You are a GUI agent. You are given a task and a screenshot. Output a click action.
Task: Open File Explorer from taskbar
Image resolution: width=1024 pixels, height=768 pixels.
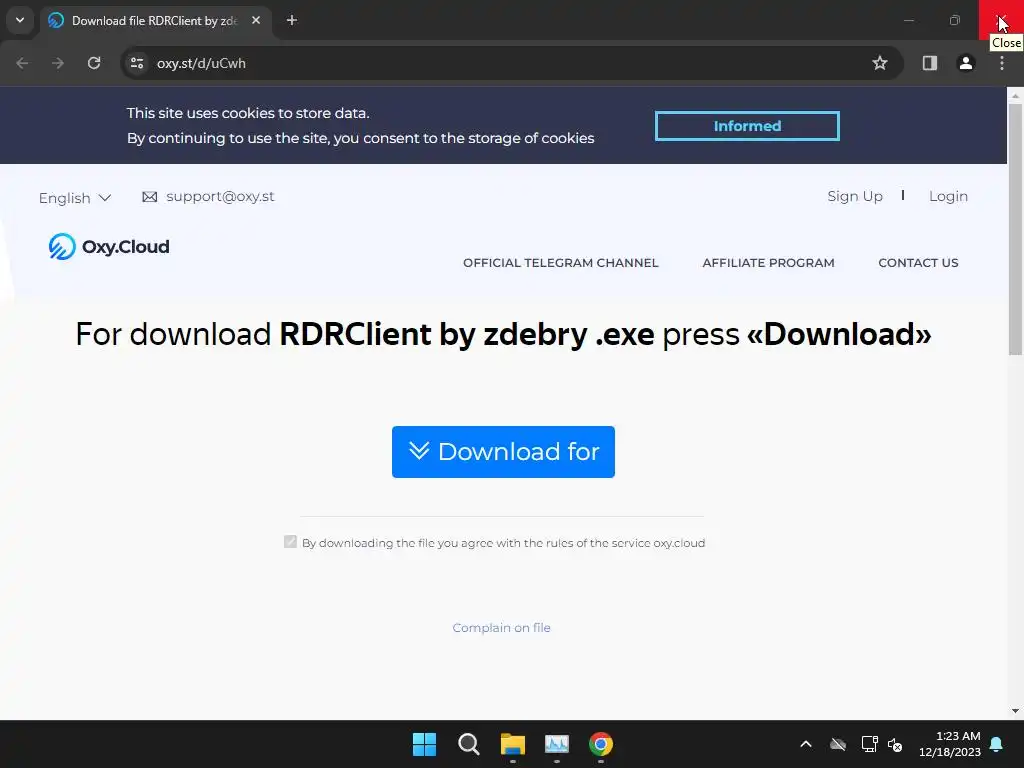513,744
